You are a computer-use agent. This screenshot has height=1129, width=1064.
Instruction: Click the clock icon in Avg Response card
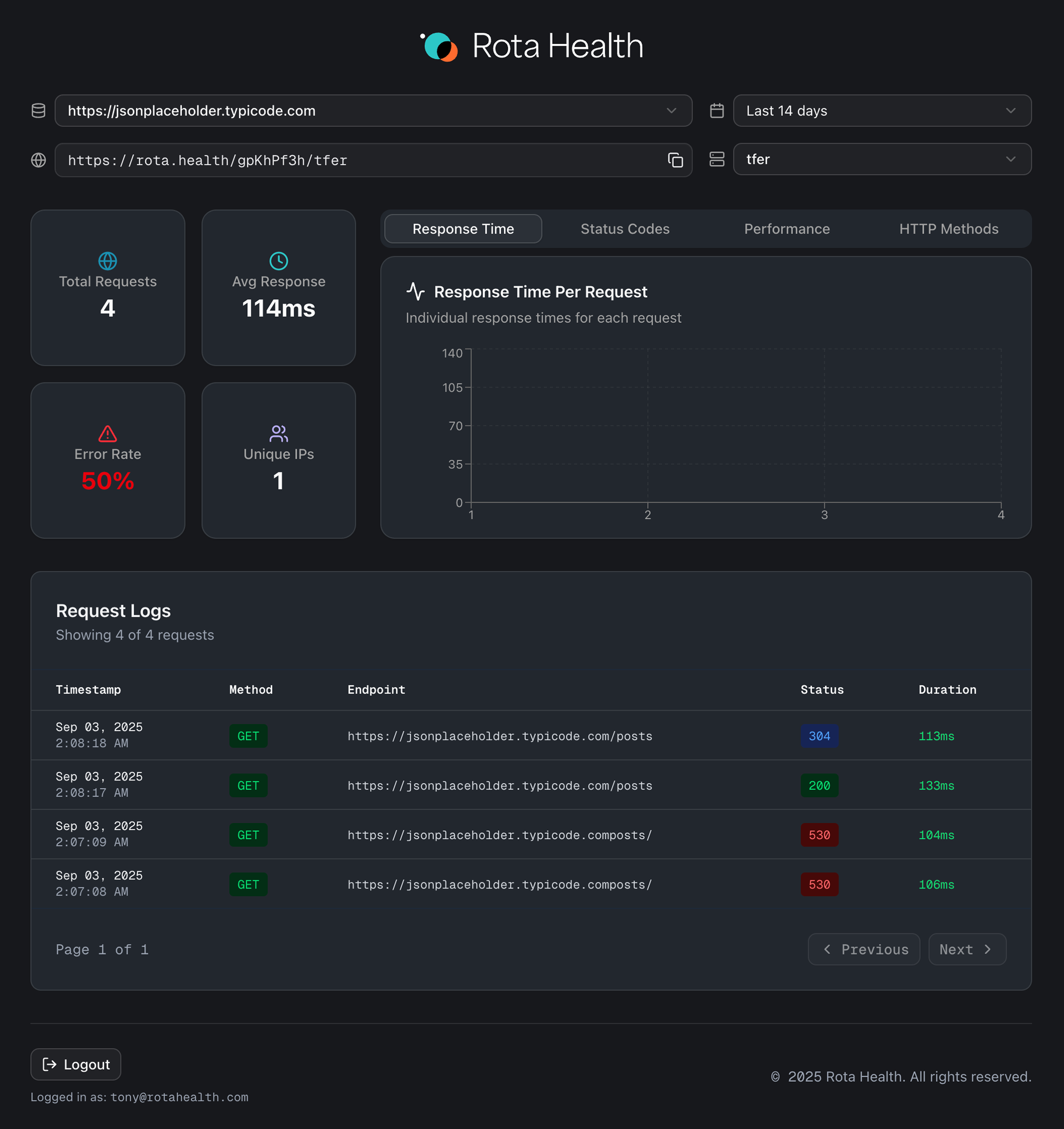[278, 260]
